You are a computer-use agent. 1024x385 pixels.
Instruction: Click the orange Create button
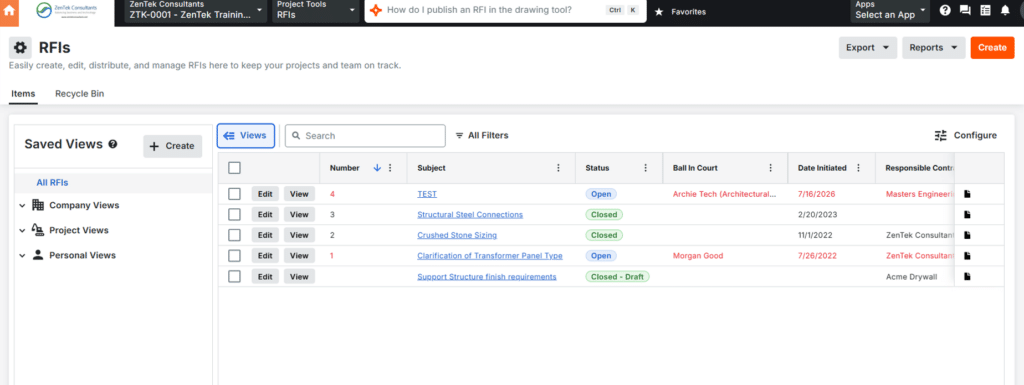coord(992,48)
